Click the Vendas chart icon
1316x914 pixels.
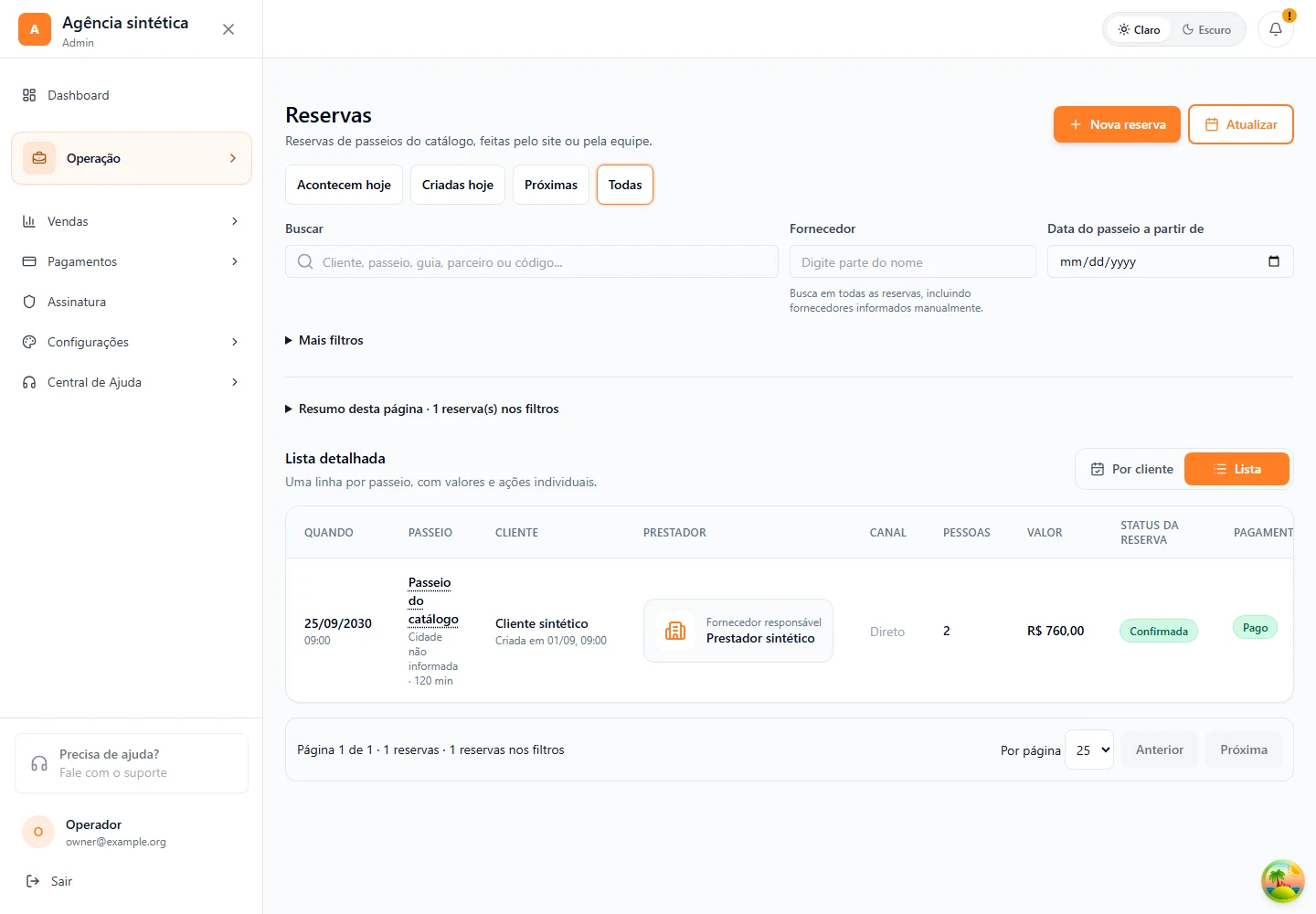29,221
